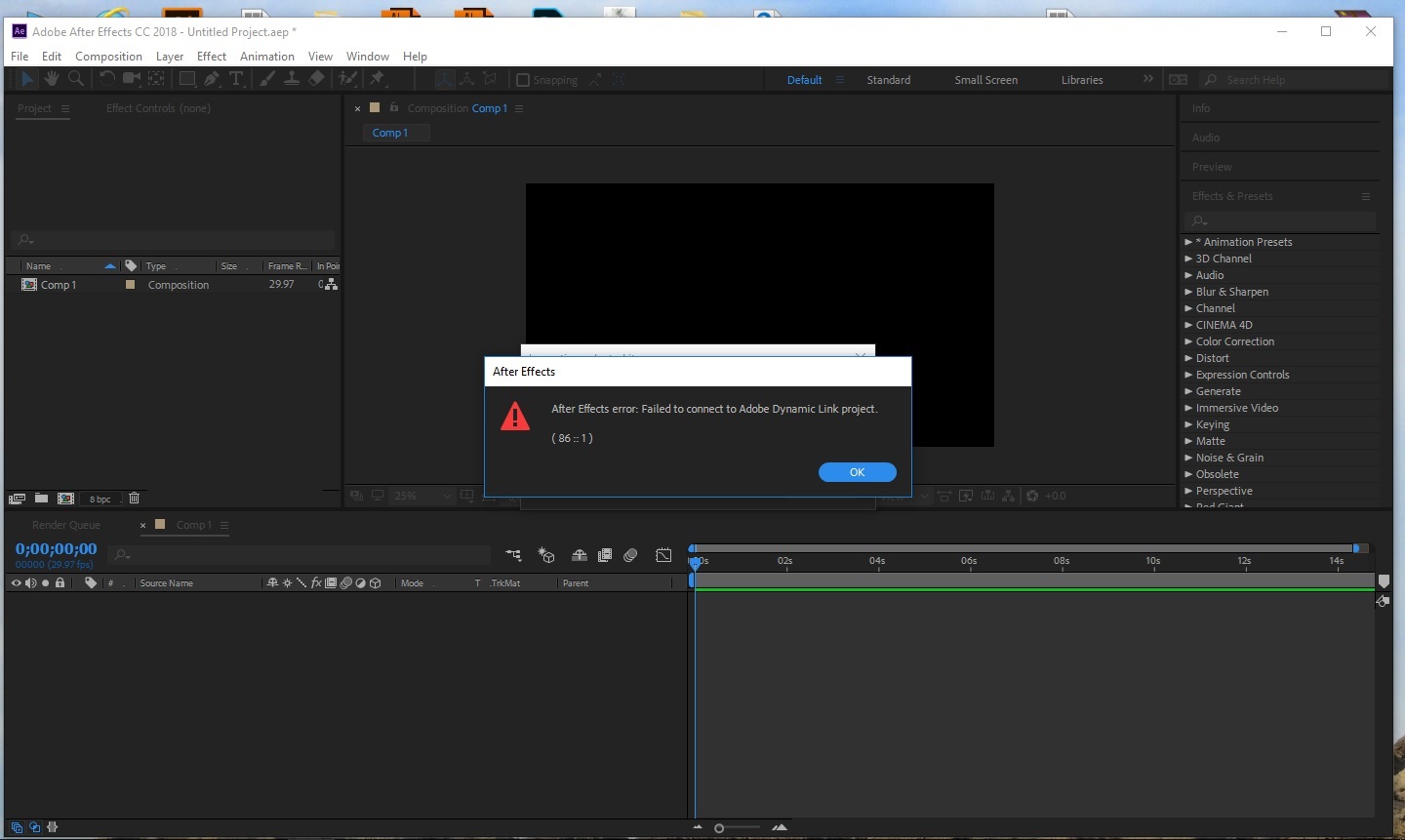The width and height of the screenshot is (1405, 840).
Task: Expand the Blur & Sharpen category
Action: click(x=1188, y=292)
